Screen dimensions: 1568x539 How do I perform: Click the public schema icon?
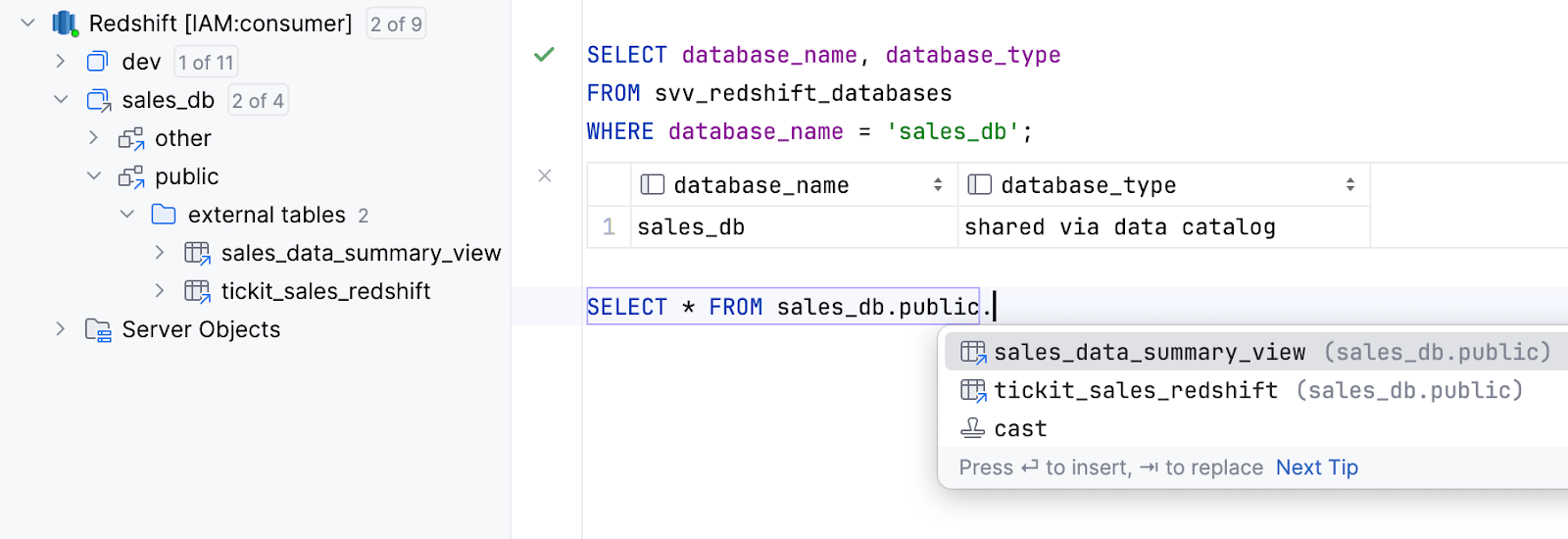(x=131, y=176)
